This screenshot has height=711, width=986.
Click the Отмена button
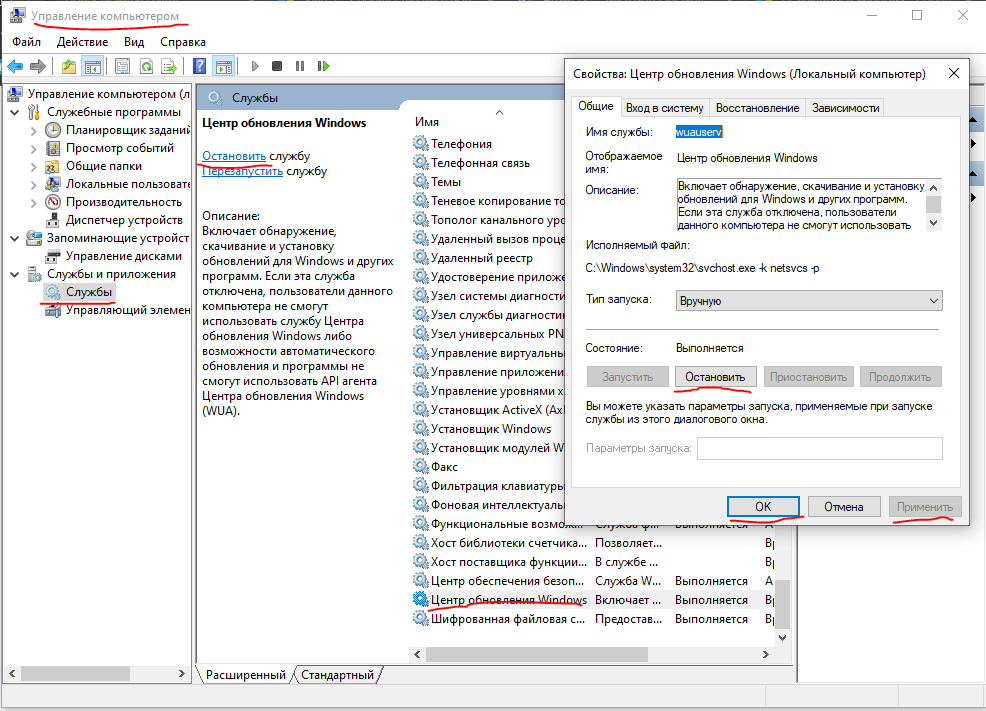click(843, 507)
